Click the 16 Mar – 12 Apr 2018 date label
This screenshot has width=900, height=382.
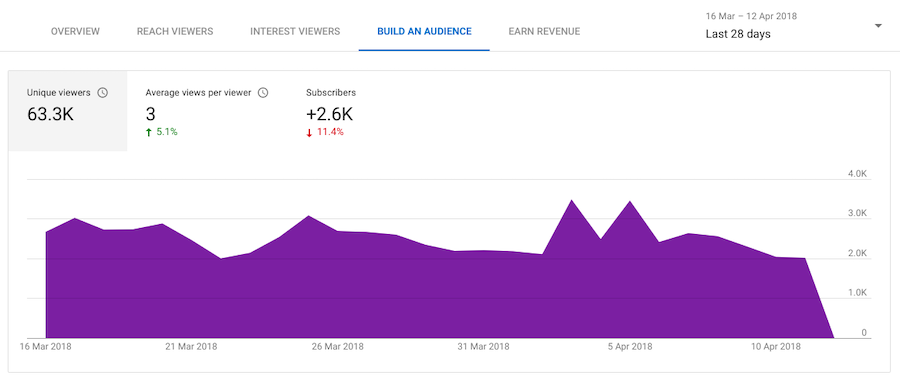click(x=751, y=16)
